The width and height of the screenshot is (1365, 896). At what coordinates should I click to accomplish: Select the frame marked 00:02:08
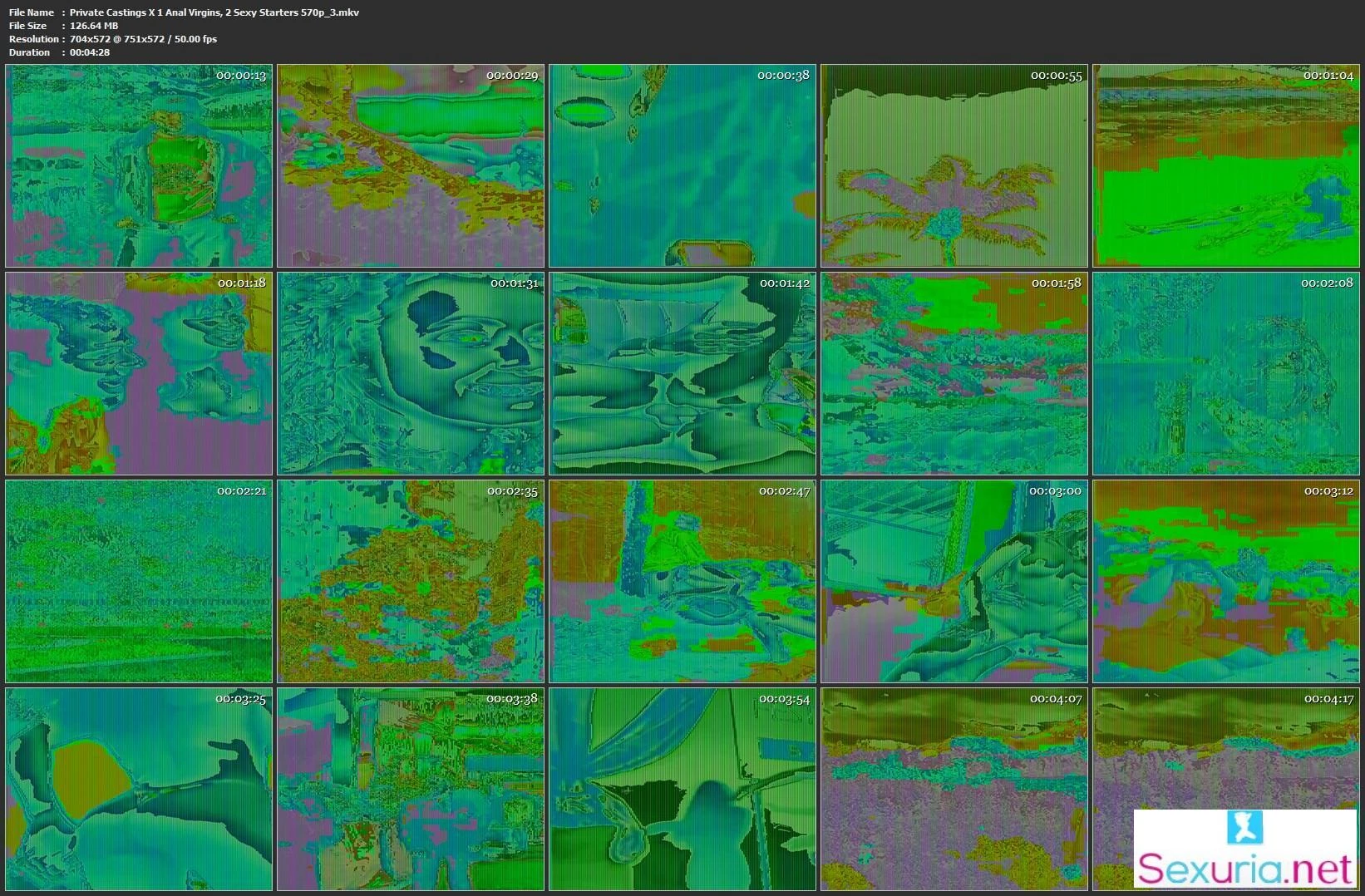point(1226,374)
